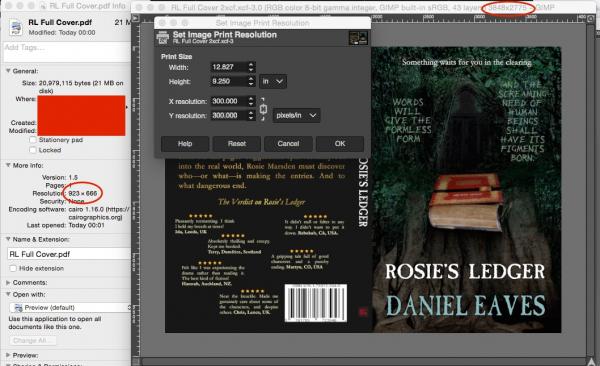The width and height of the screenshot is (600, 366).
Task: Click the barcode on the back cover
Action: [x=316, y=302]
